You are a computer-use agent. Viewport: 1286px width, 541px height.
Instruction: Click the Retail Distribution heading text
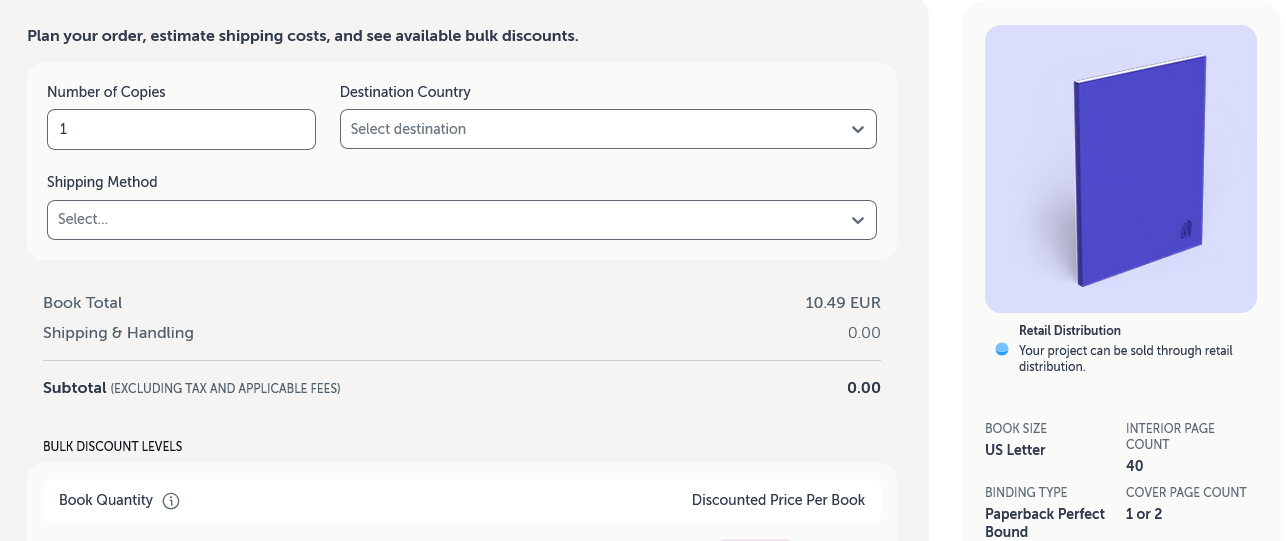click(1069, 330)
